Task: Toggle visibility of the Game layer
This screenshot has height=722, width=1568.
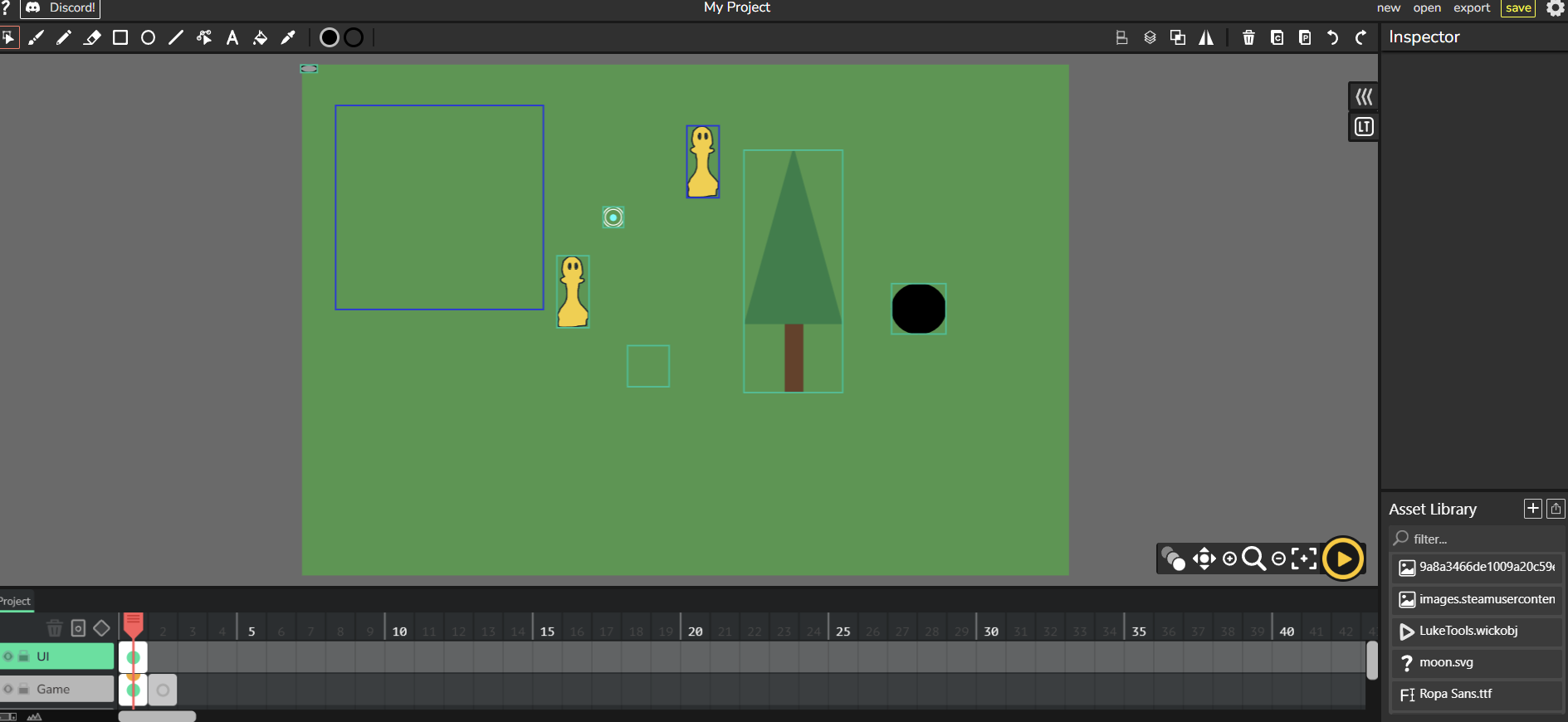Action: tap(8, 689)
